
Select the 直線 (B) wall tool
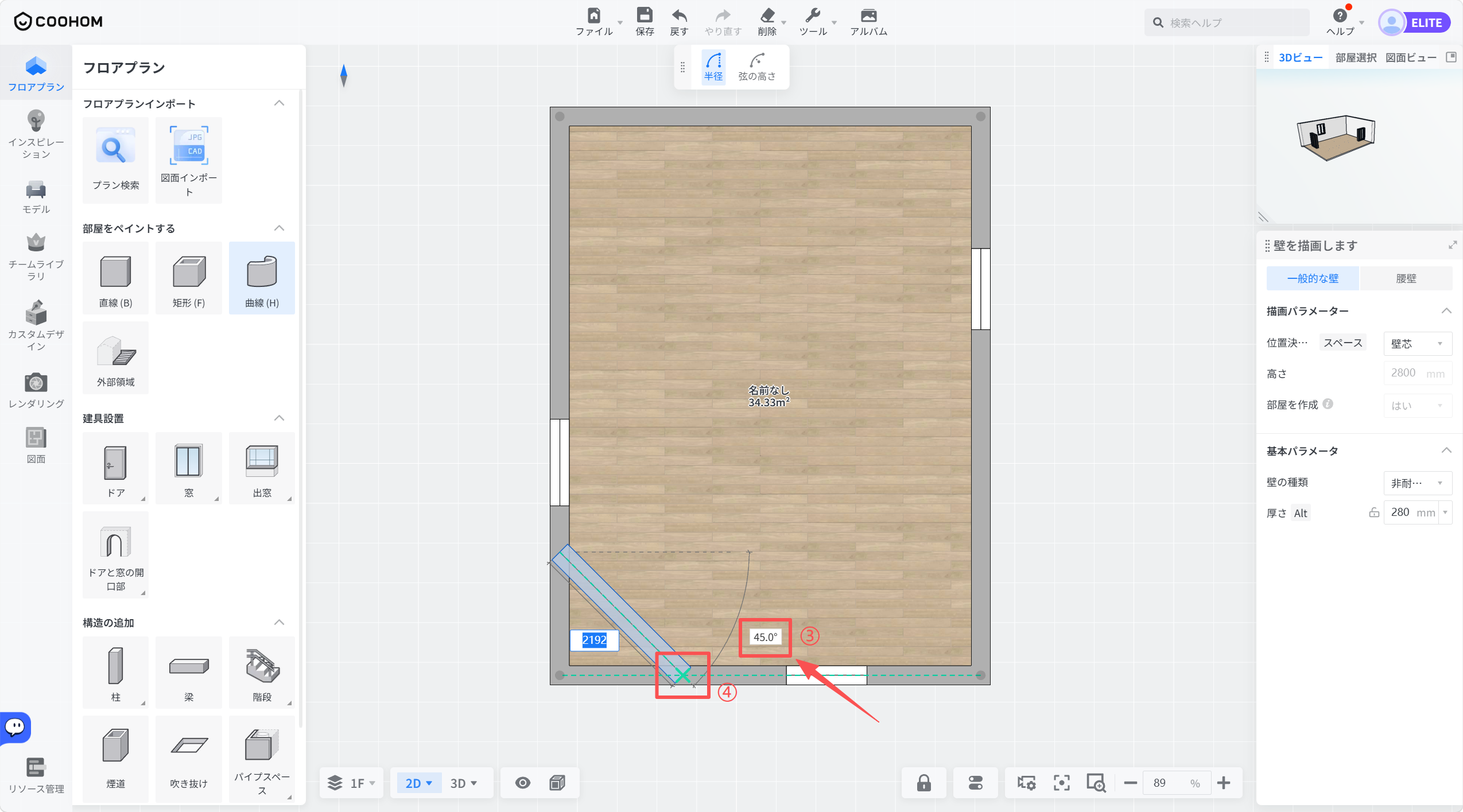(x=115, y=278)
